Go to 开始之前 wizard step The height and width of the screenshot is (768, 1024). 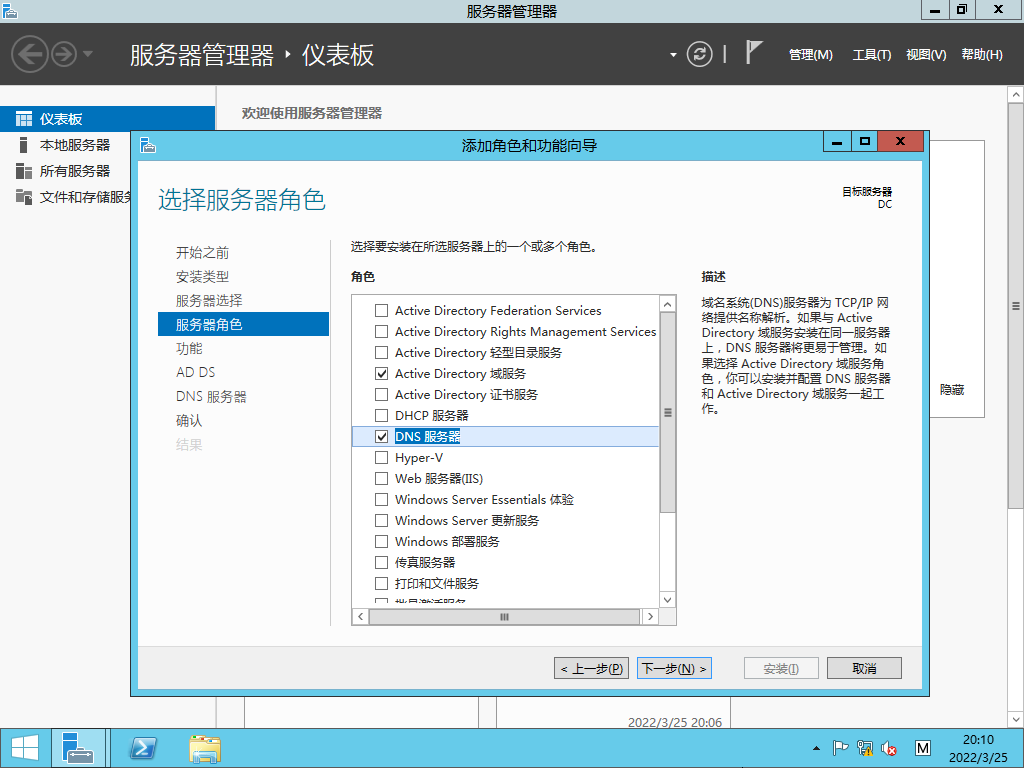pos(202,253)
